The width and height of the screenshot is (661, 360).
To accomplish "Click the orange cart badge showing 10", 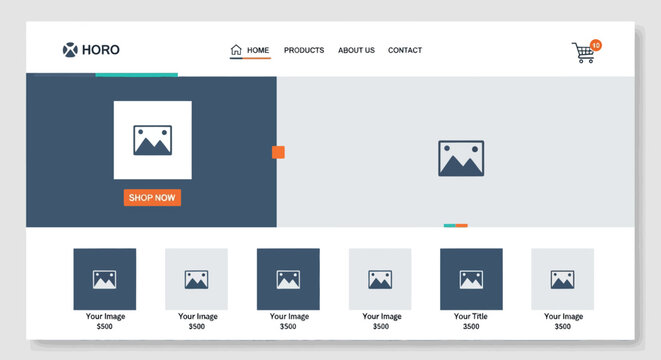I will [x=596, y=45].
